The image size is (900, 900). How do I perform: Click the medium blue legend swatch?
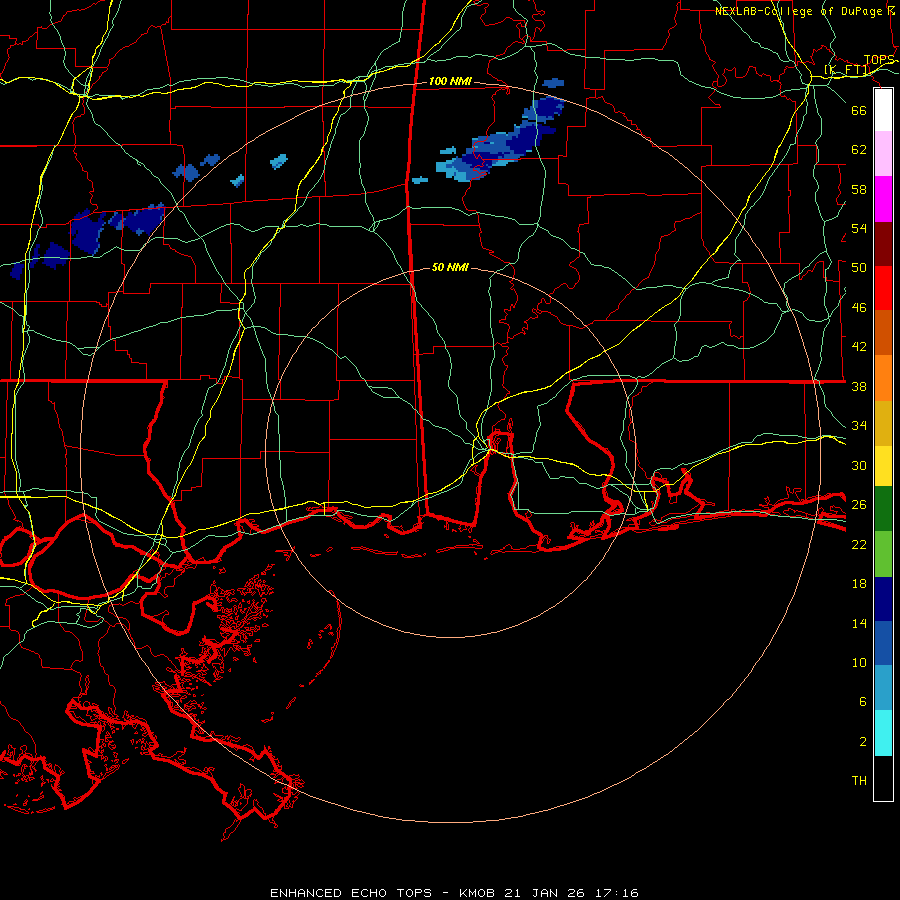[x=883, y=643]
